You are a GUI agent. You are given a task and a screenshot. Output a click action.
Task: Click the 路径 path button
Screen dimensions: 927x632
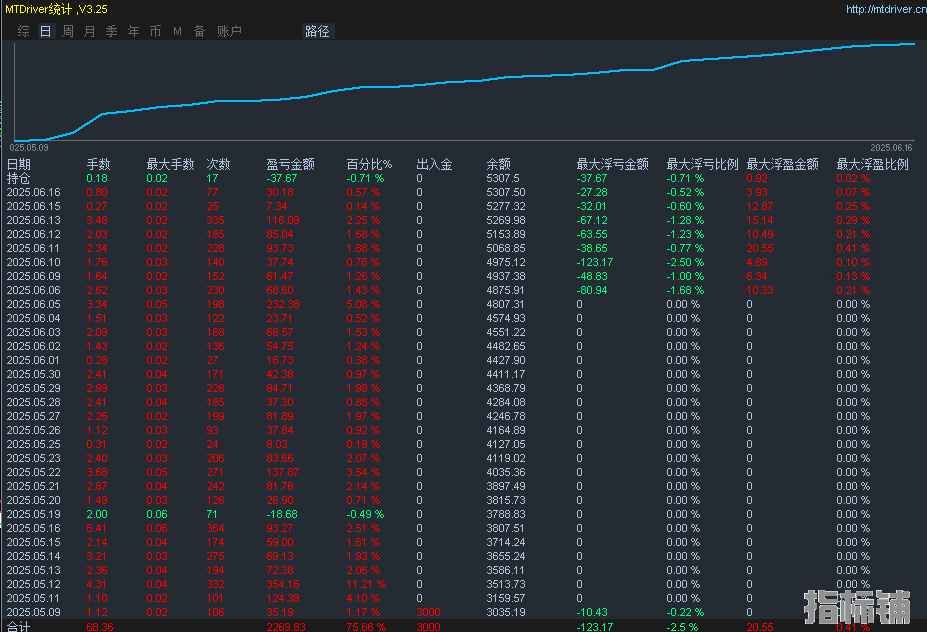pos(317,31)
